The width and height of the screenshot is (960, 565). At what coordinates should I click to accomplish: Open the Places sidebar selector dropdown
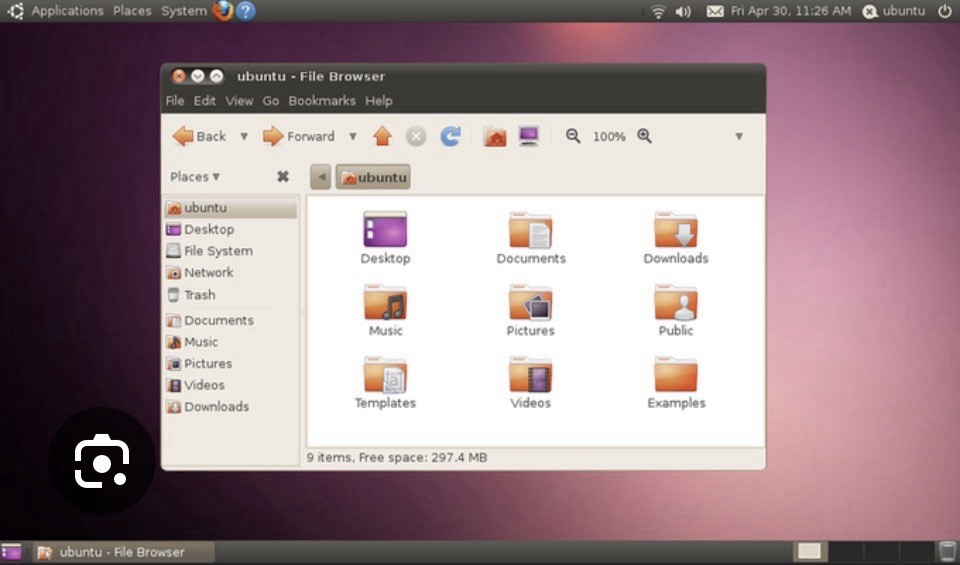coord(195,177)
